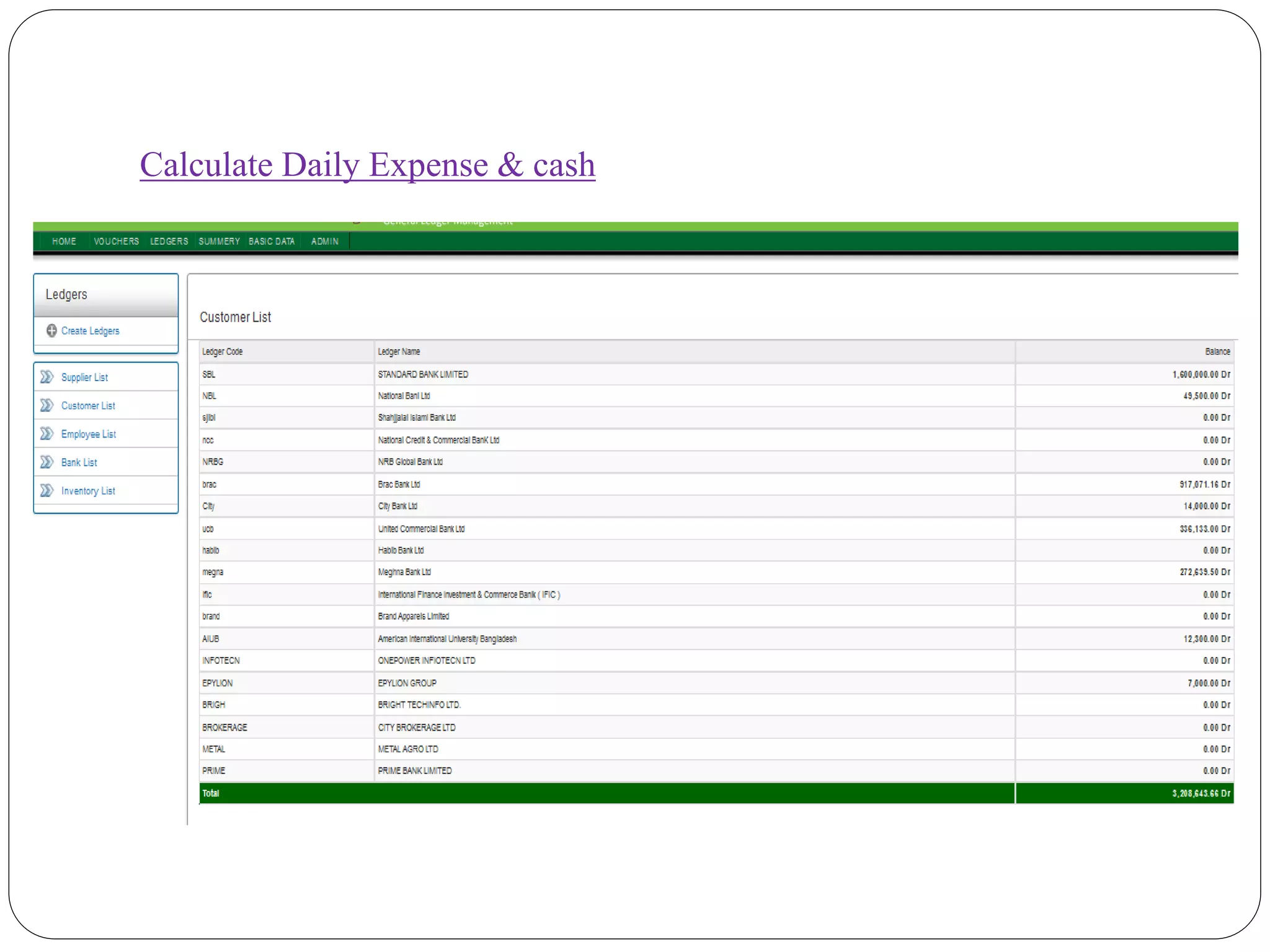Open the HOME menu
Viewport: 1270px width, 952px height.
point(64,241)
